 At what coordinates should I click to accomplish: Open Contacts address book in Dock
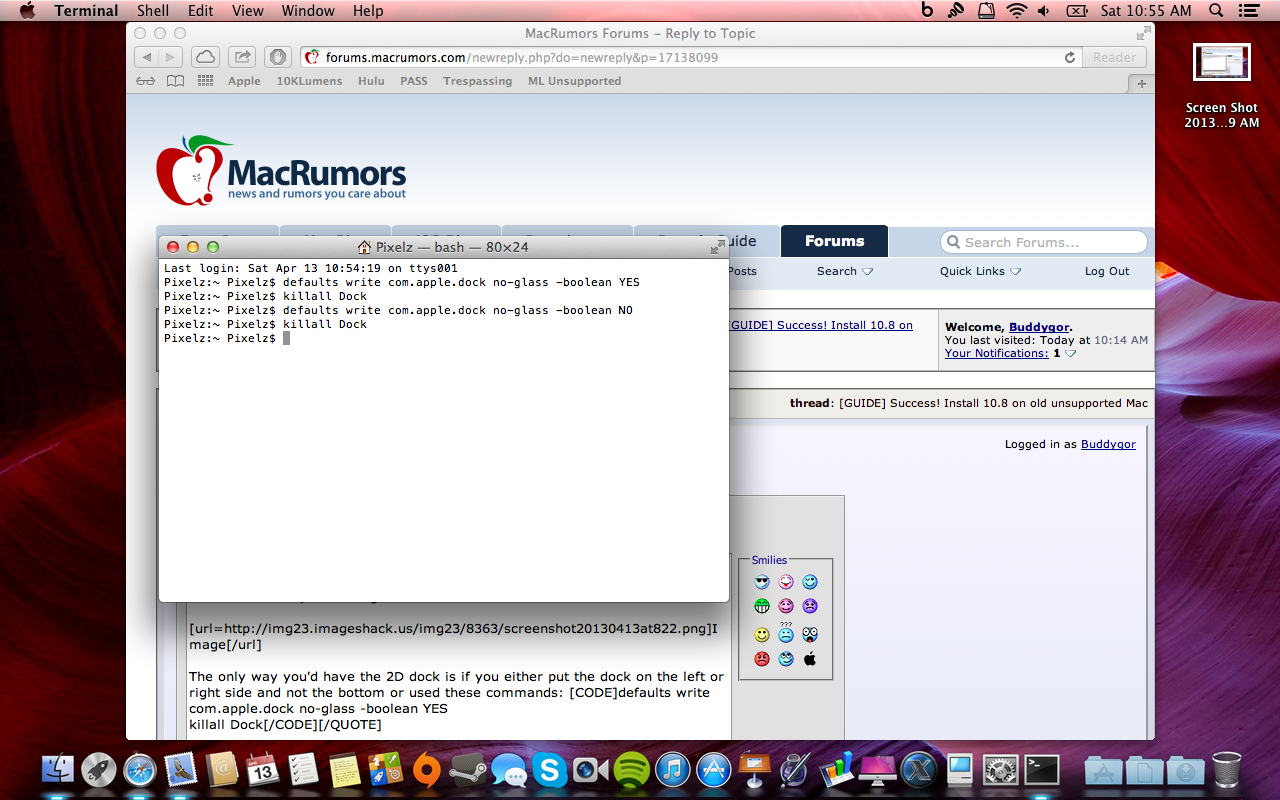pos(222,769)
